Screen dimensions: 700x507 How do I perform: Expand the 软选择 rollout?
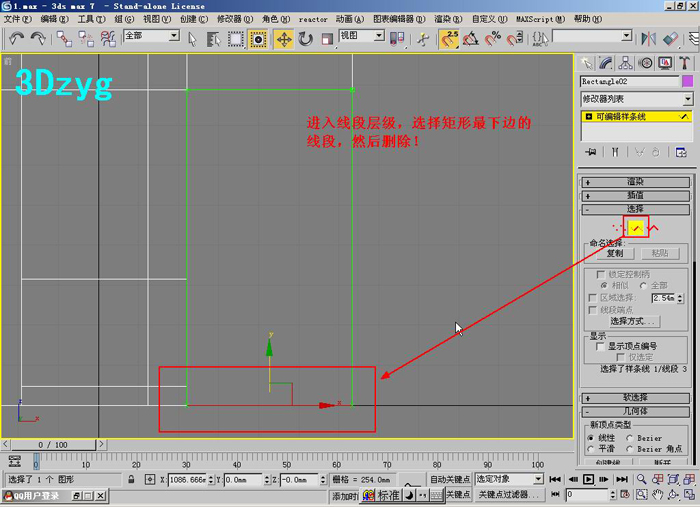coord(636,398)
